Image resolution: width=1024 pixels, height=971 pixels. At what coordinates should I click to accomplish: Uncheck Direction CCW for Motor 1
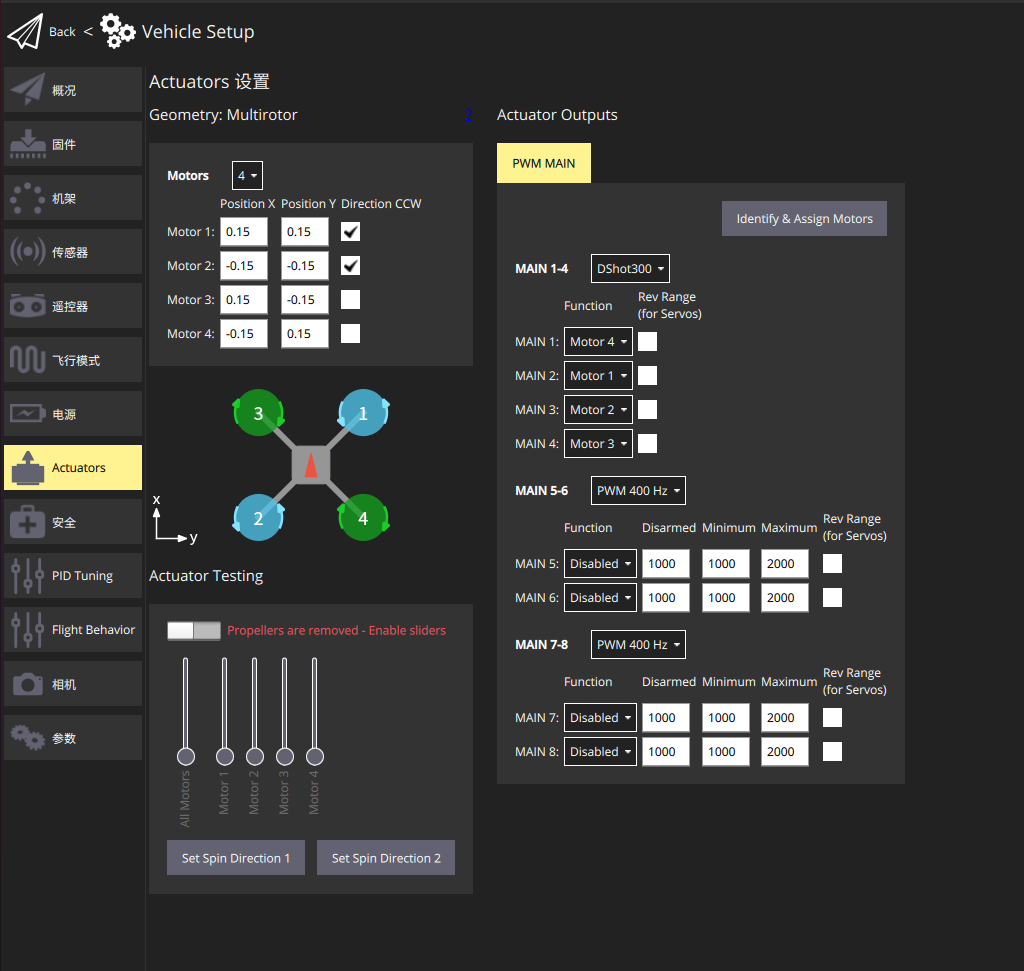pos(351,232)
